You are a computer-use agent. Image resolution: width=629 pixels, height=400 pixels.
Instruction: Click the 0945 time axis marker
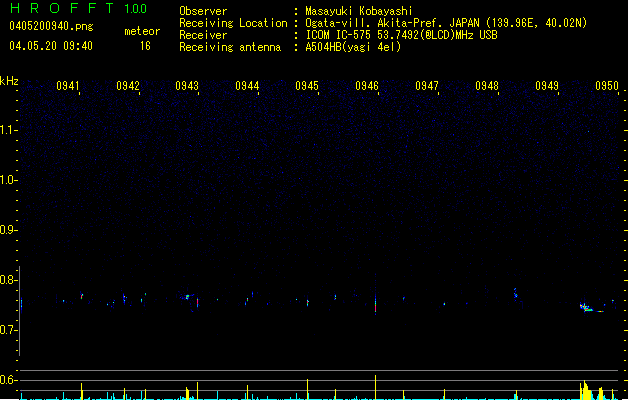click(307, 86)
